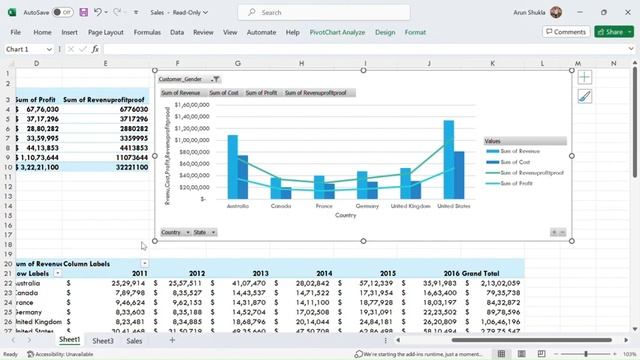Click the Comments button
Screen dimensions: 640x360
[x=566, y=31]
